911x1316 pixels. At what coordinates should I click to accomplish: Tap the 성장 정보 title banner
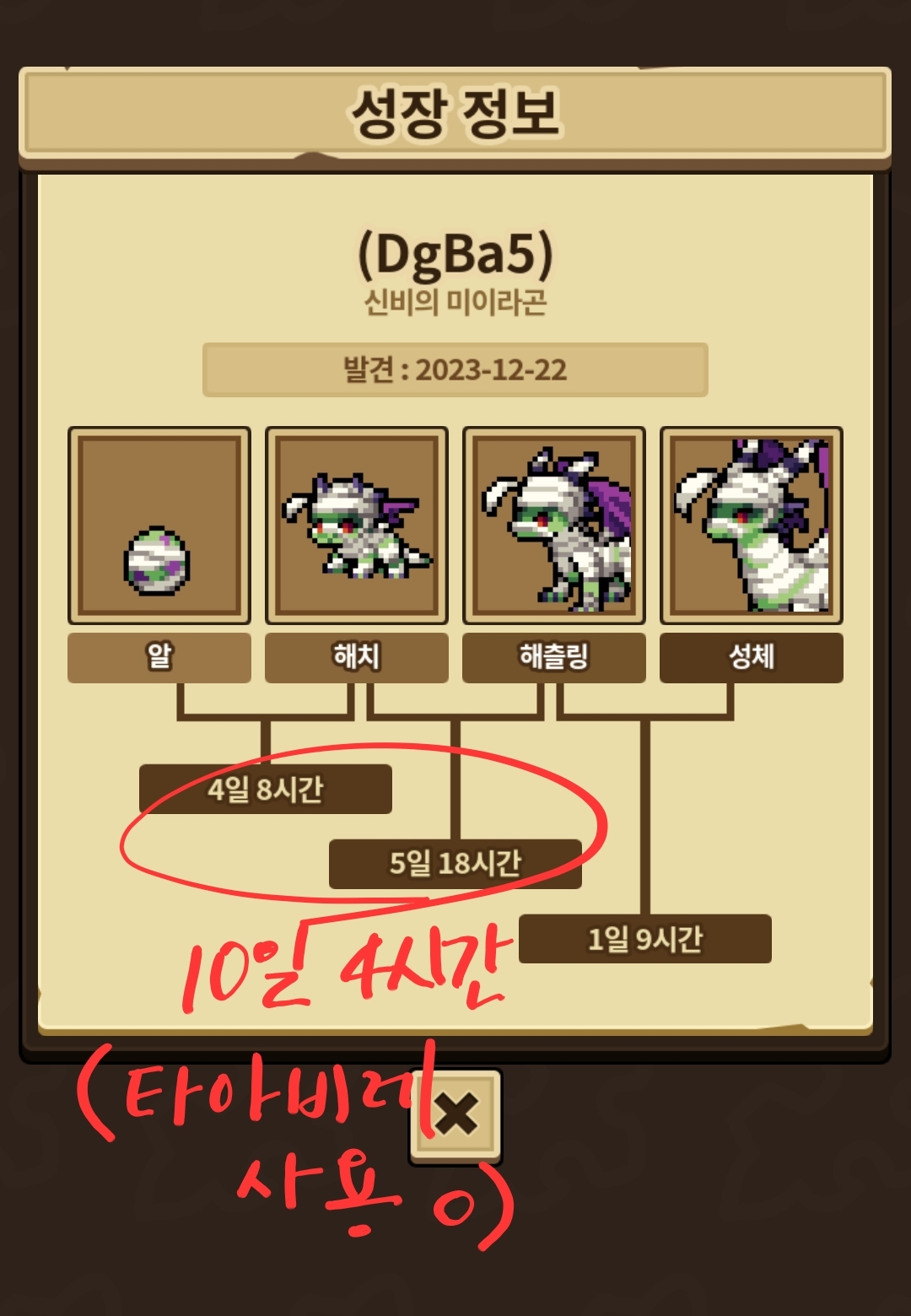455,113
